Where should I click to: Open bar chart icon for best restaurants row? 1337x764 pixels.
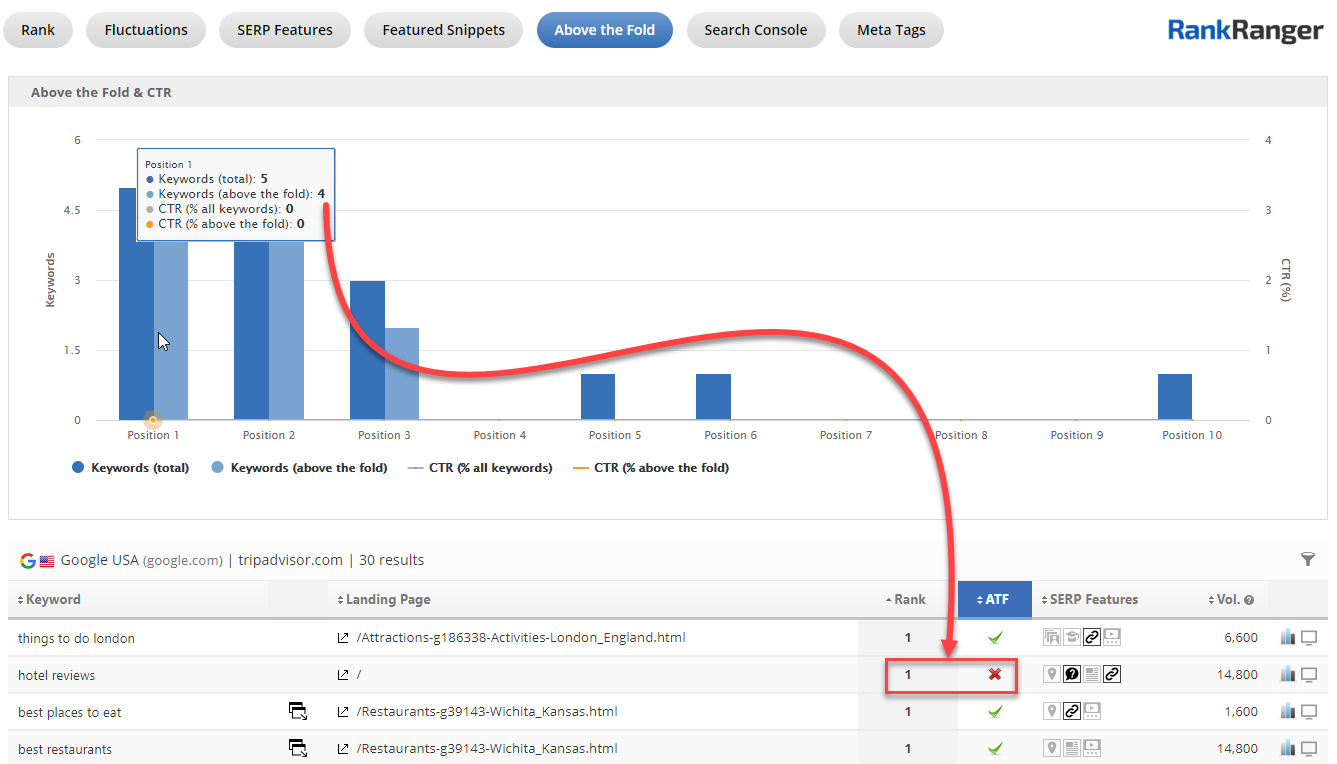1288,748
